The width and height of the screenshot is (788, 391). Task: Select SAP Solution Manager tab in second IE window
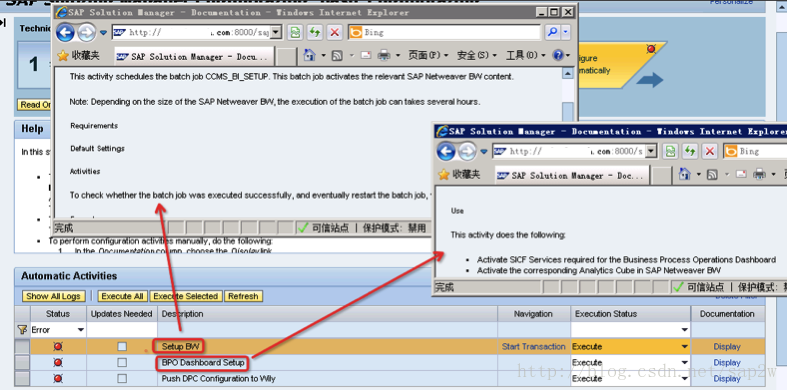pos(572,175)
